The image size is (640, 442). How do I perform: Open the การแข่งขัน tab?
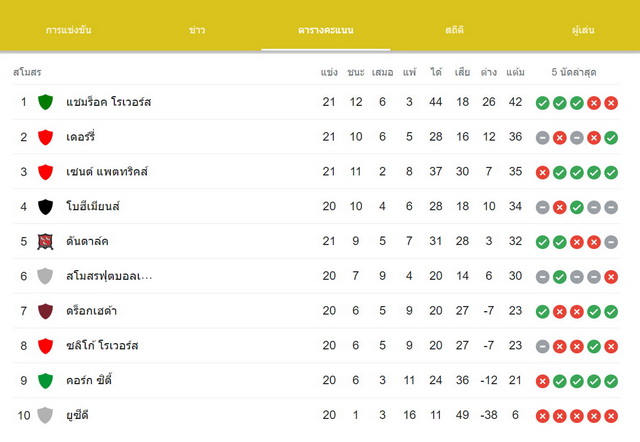click(69, 30)
